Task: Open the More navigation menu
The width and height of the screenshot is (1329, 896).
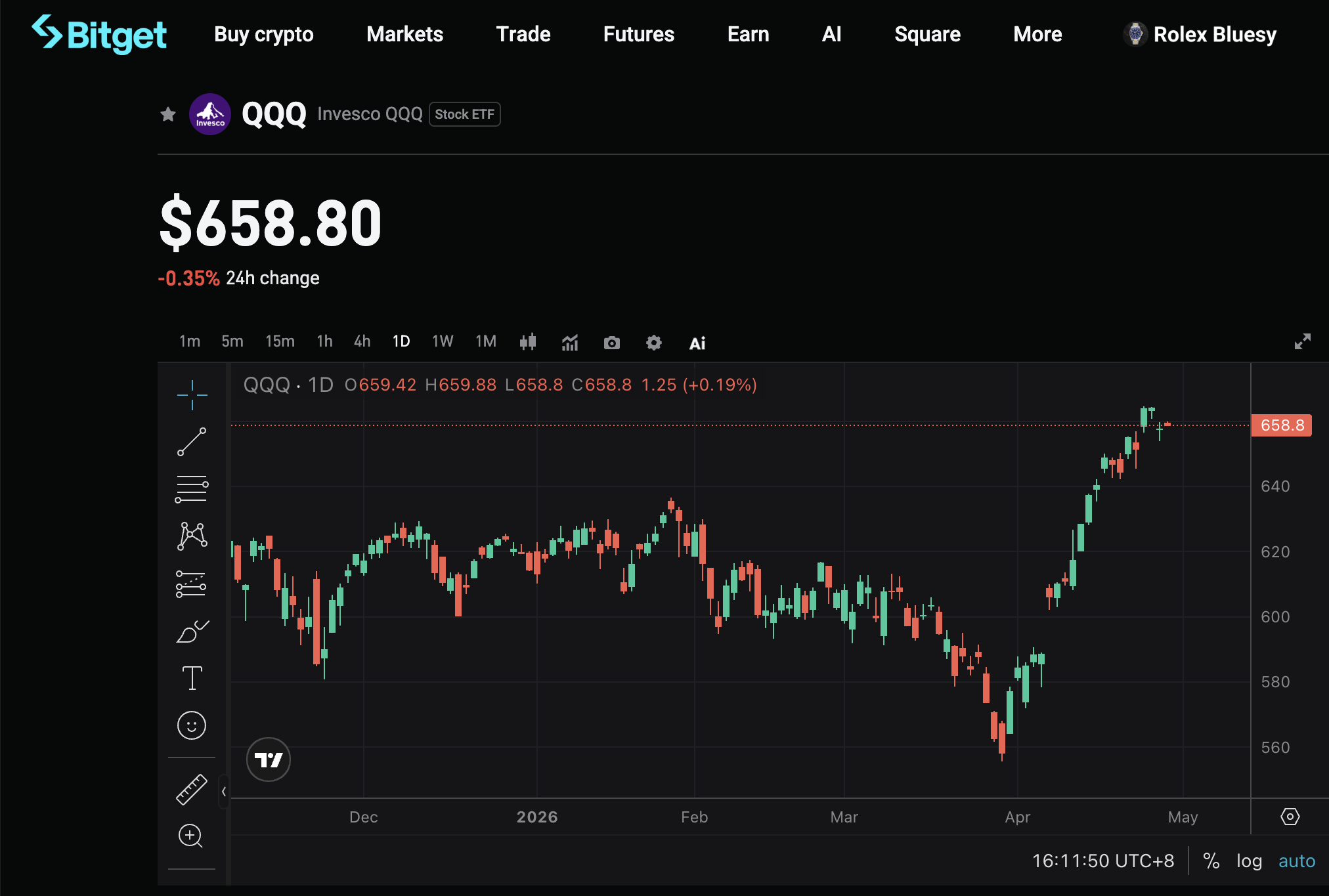Action: tap(1037, 34)
